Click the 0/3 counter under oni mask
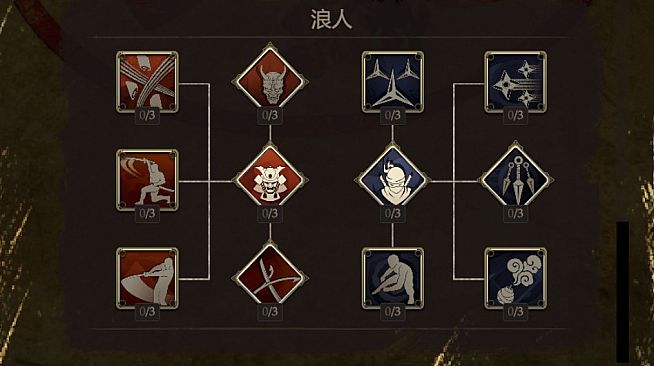654x366 pixels. [x=270, y=115]
